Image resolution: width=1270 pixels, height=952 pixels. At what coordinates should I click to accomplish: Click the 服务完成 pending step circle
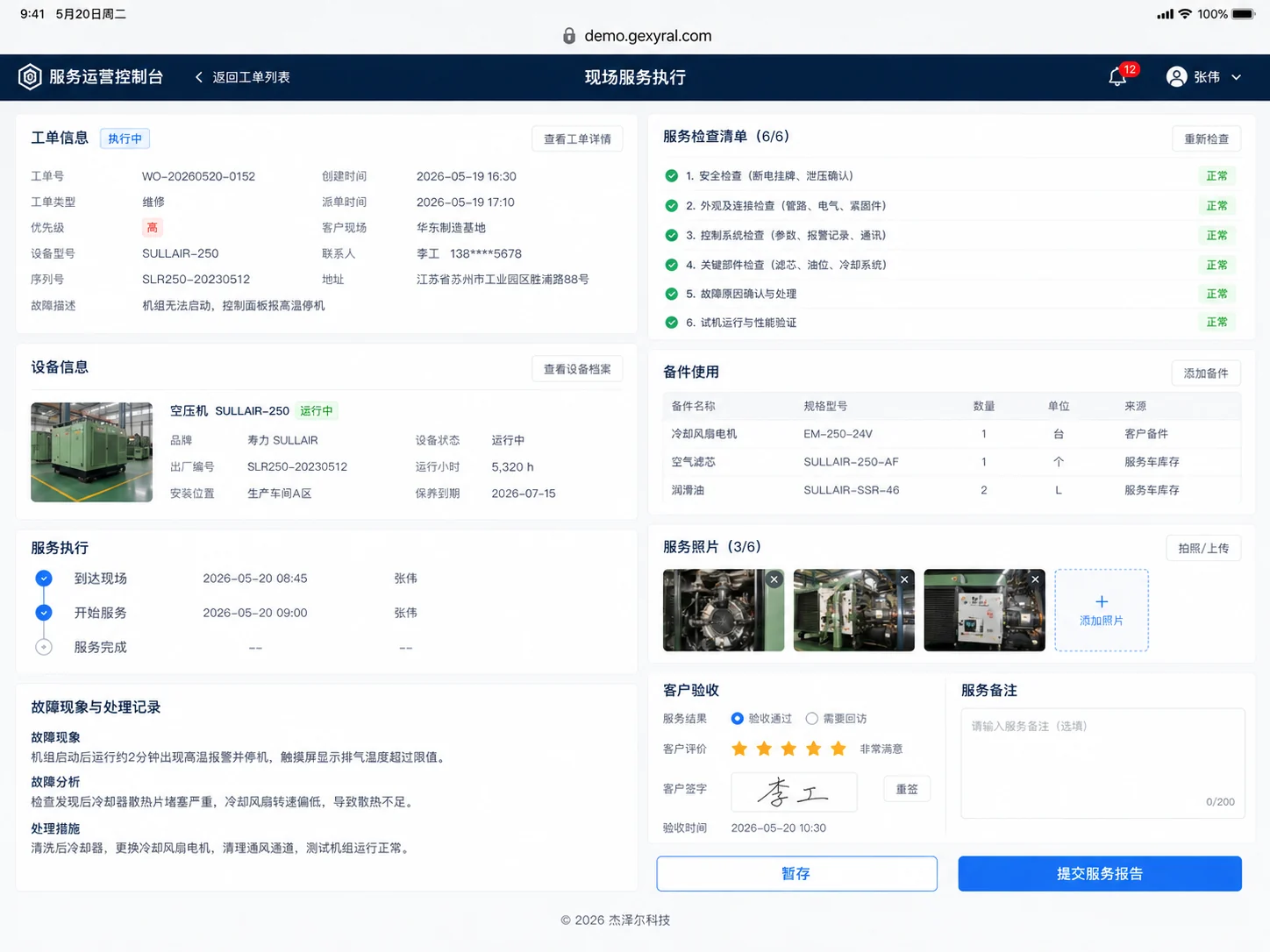pyautogui.click(x=44, y=647)
